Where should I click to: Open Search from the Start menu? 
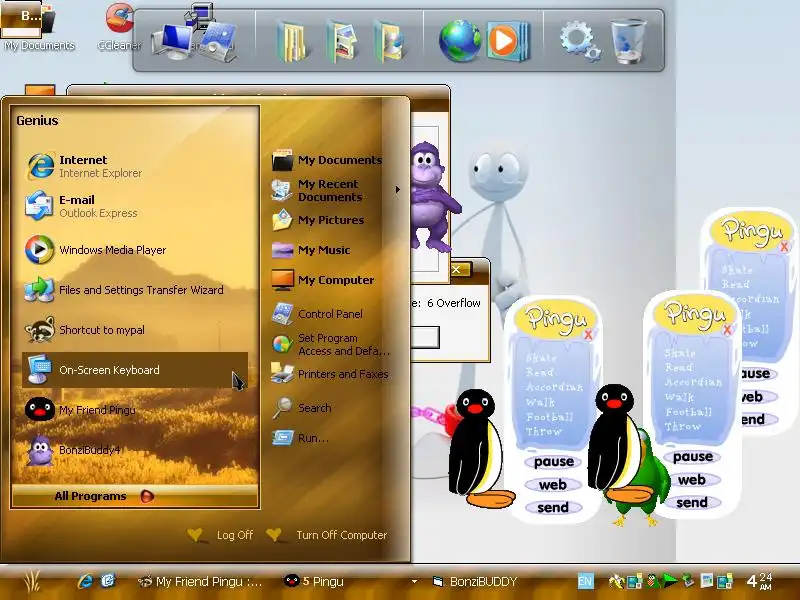[x=328, y=408]
